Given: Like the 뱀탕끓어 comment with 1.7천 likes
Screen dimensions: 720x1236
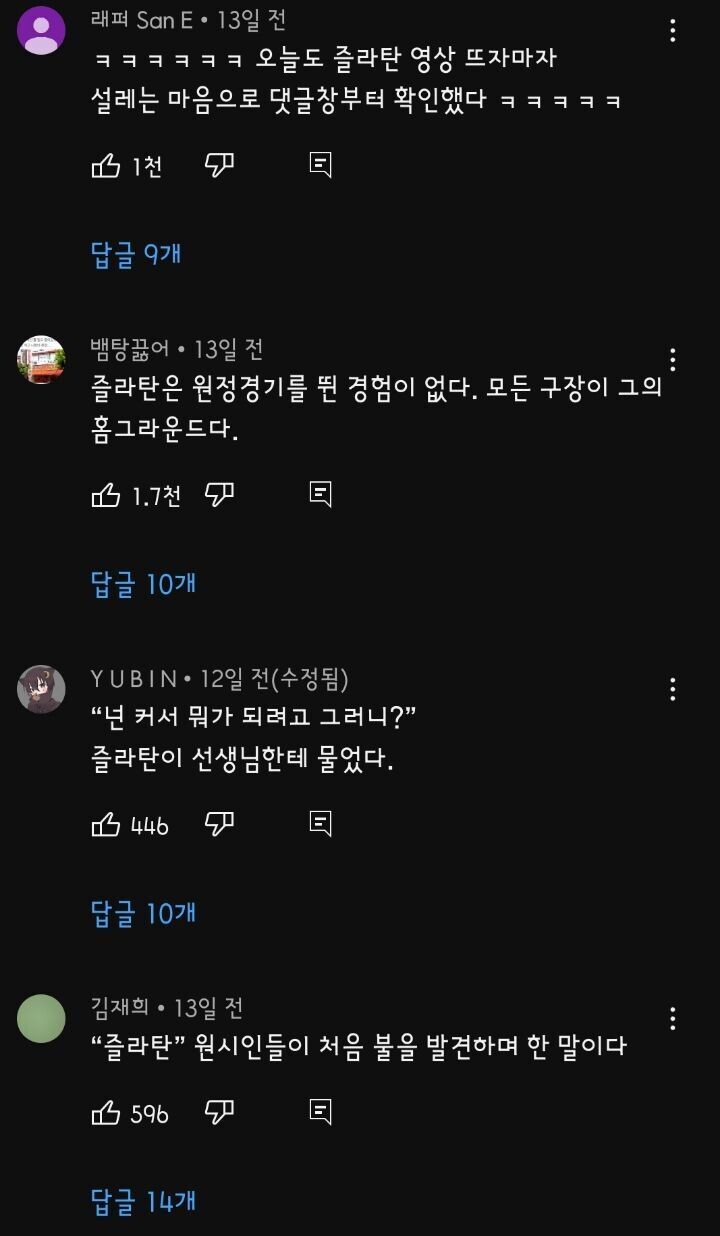Looking at the screenshot, I should coord(106,495).
